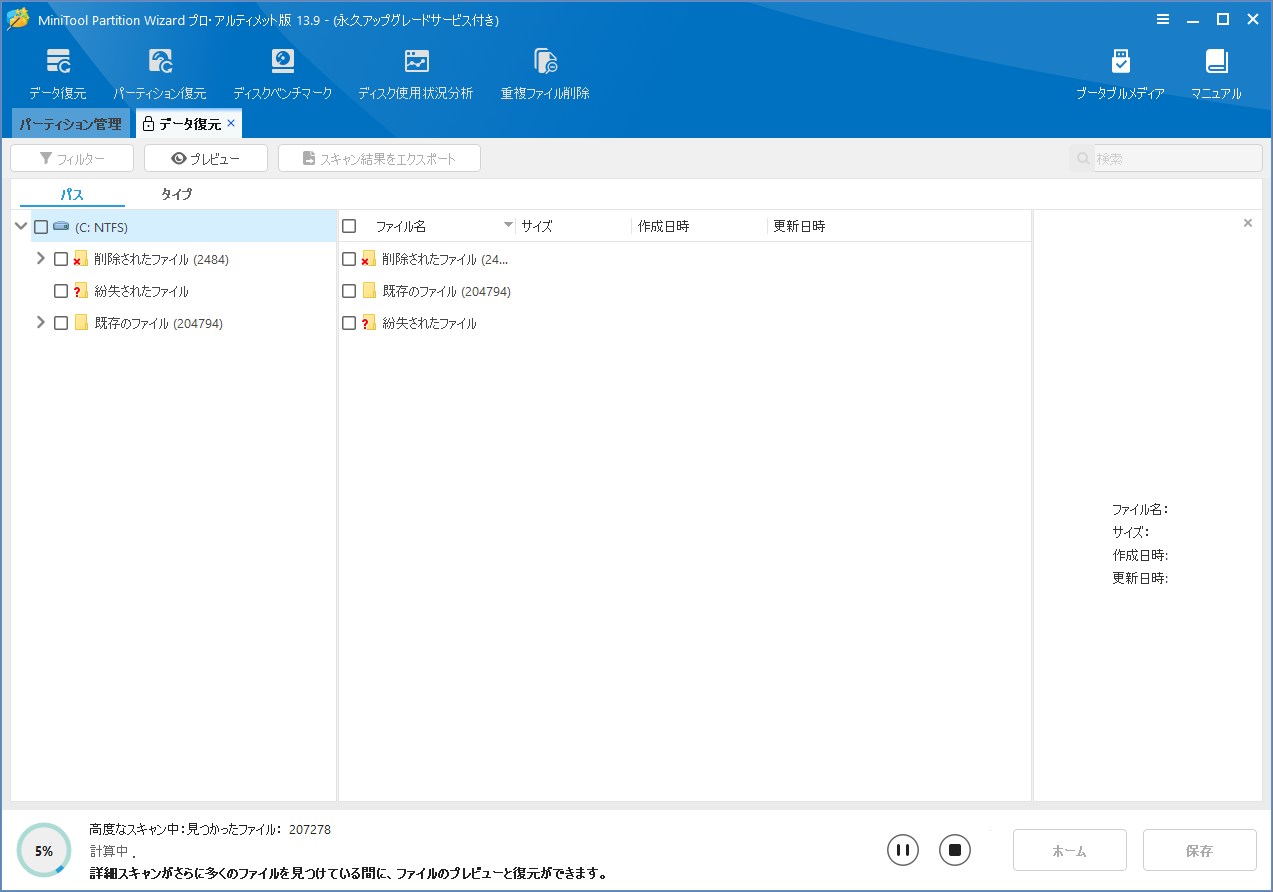Check 紛失されたファイル row checkbox in file list
Screen dimensions: 1273x892
point(349,323)
